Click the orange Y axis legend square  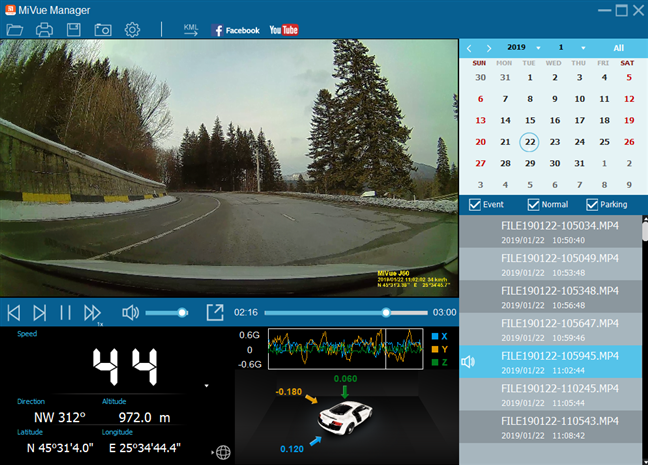[435, 349]
